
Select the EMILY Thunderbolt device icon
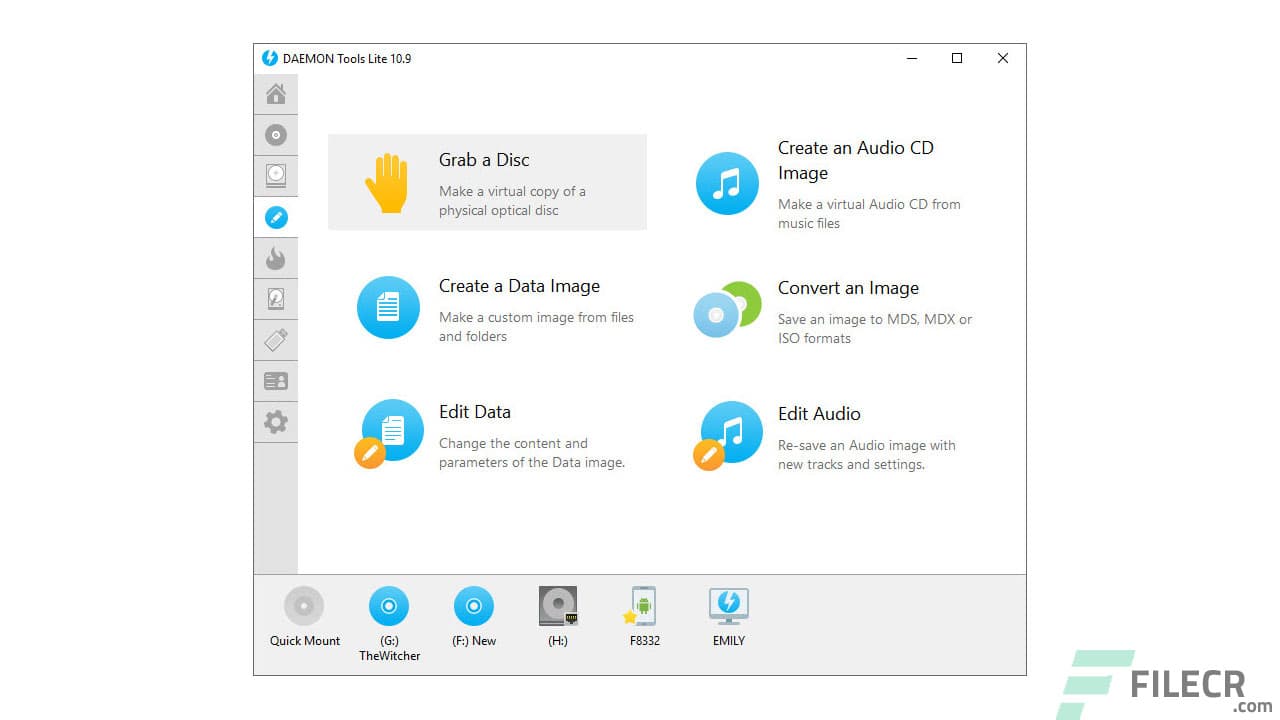(727, 606)
